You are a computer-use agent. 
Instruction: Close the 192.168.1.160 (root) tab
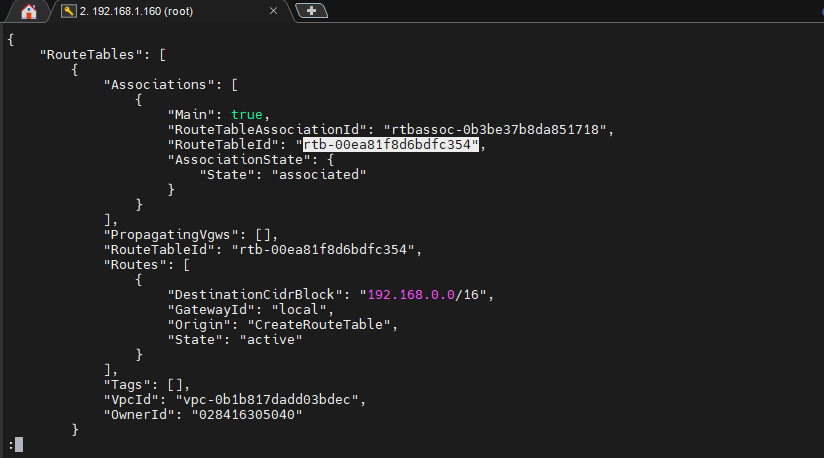(x=273, y=11)
